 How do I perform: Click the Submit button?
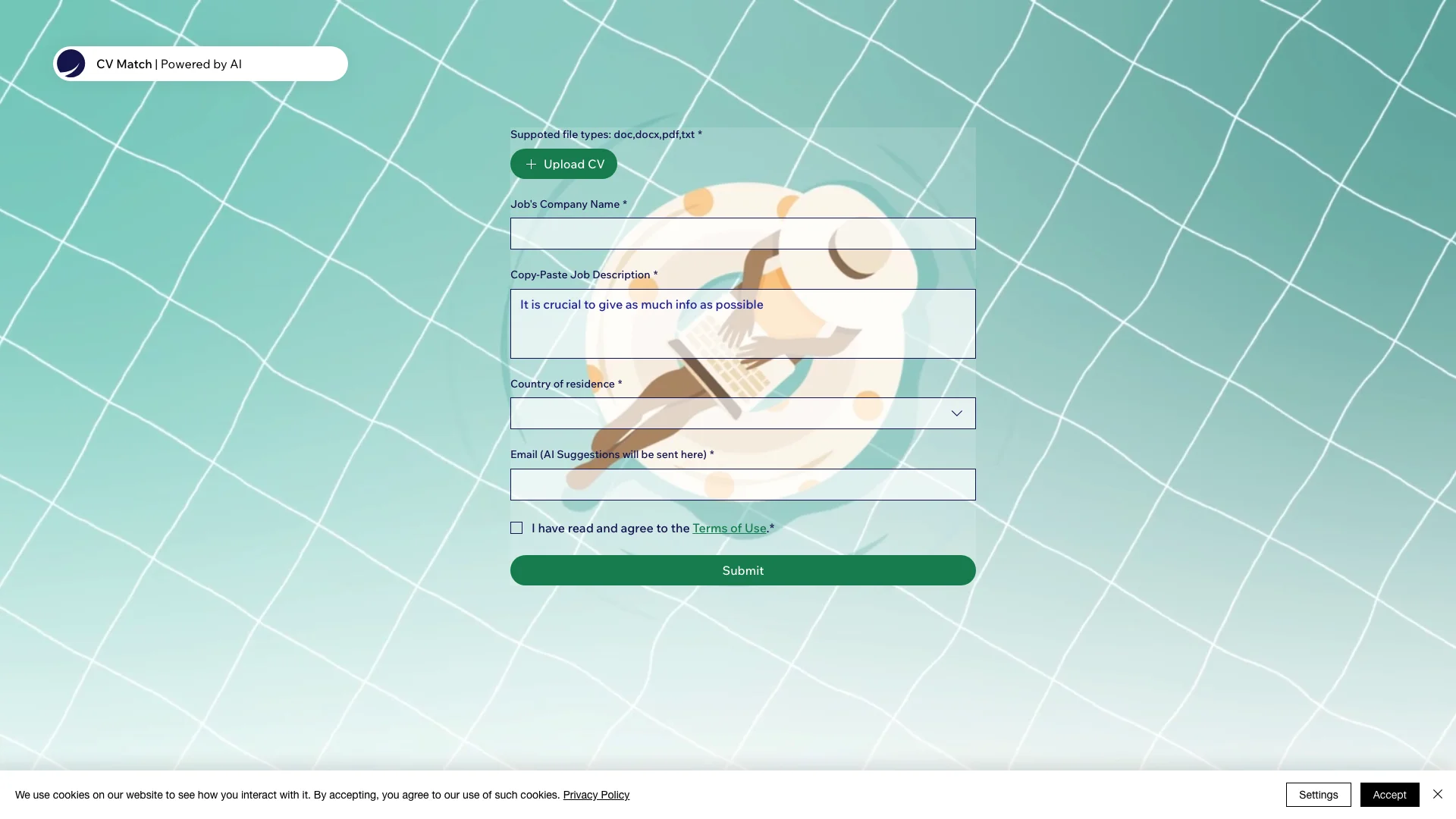(742, 570)
